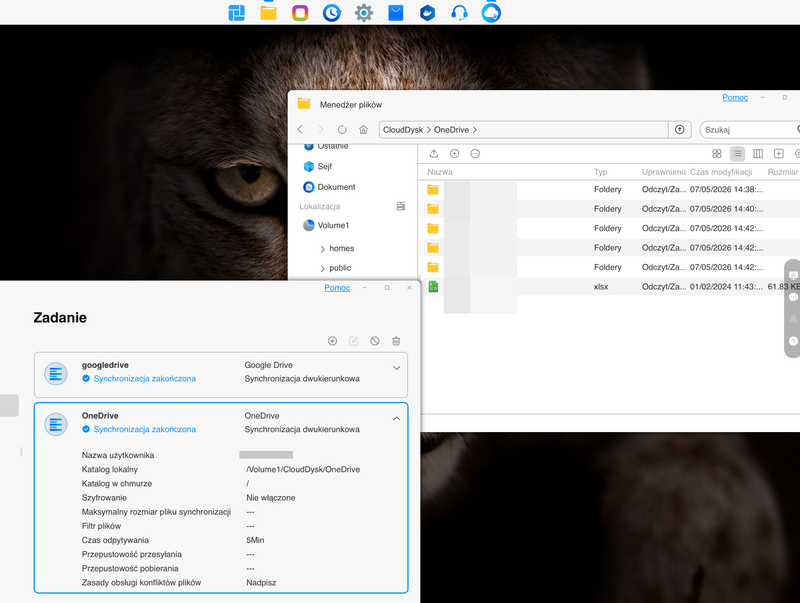Open the Pomoc link in the task window
This screenshot has width=800, height=603.
337,288
